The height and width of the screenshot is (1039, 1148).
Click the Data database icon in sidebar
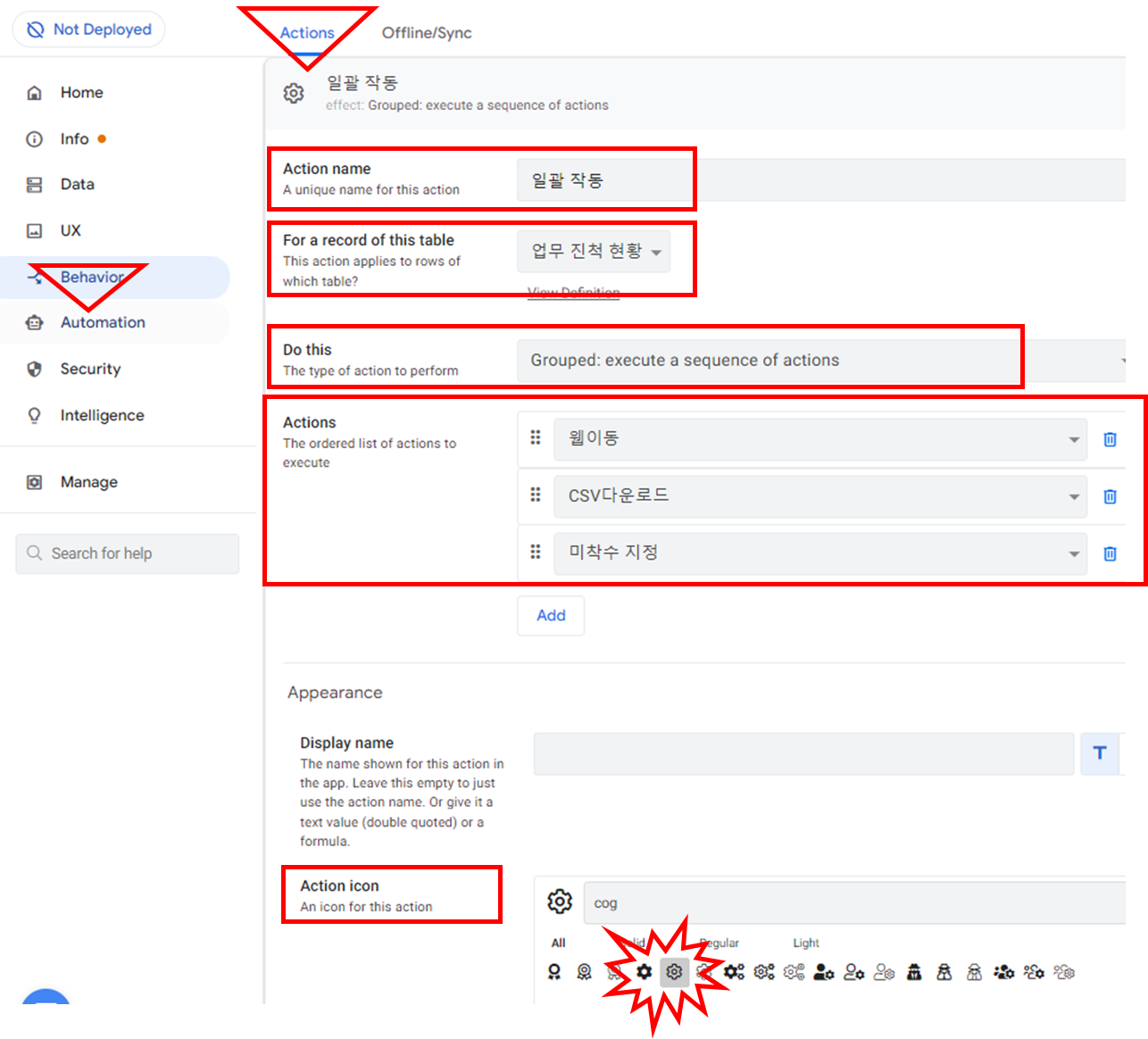click(x=34, y=185)
